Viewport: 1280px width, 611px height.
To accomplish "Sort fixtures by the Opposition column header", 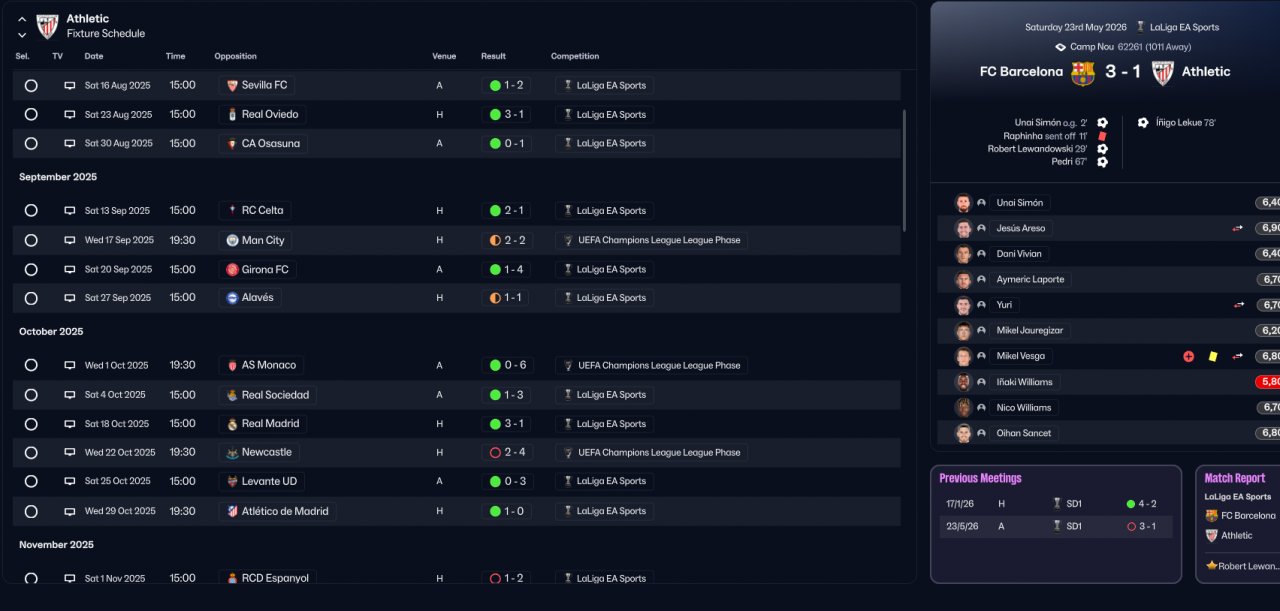I will coord(235,57).
